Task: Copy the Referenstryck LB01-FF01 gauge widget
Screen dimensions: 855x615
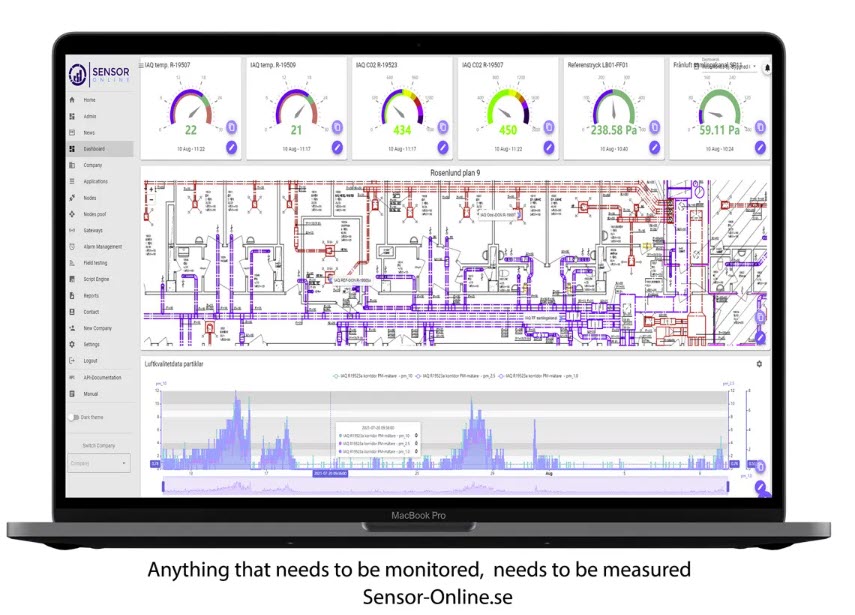Action: click(x=654, y=127)
